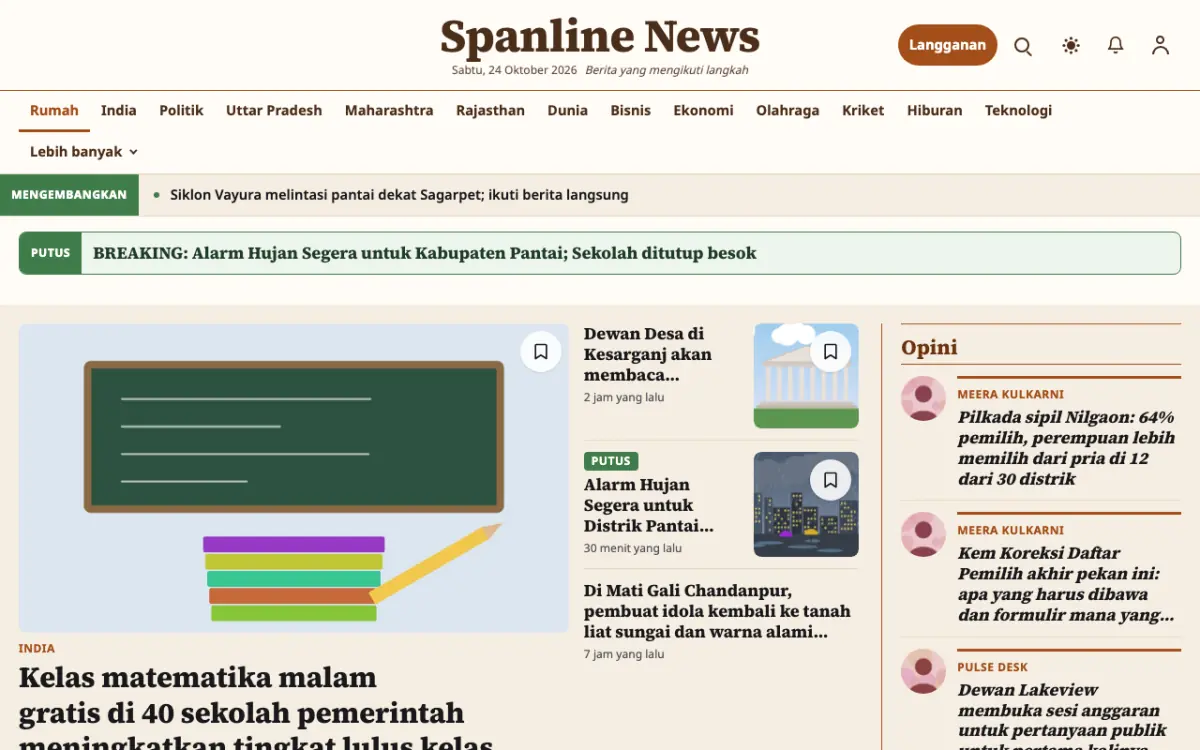This screenshot has width=1200, height=750.
Task: Click the '7 jam yang lalu' timestamp
Action: click(624, 654)
